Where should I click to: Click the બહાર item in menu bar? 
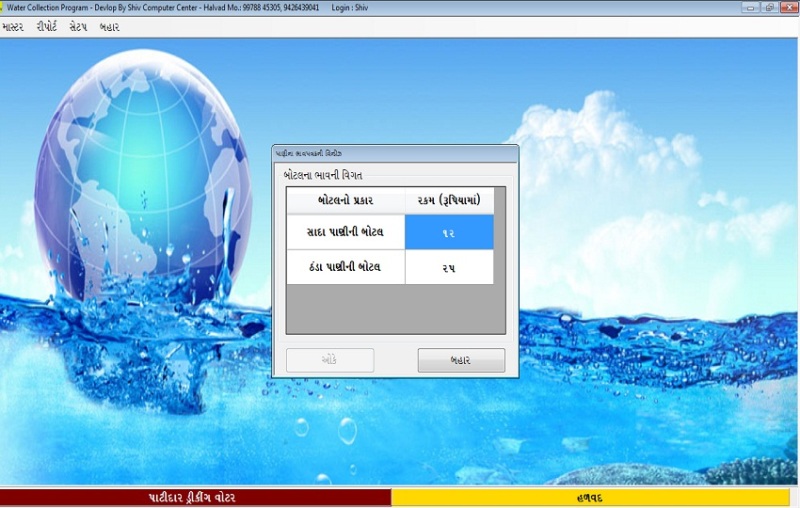click(x=109, y=27)
